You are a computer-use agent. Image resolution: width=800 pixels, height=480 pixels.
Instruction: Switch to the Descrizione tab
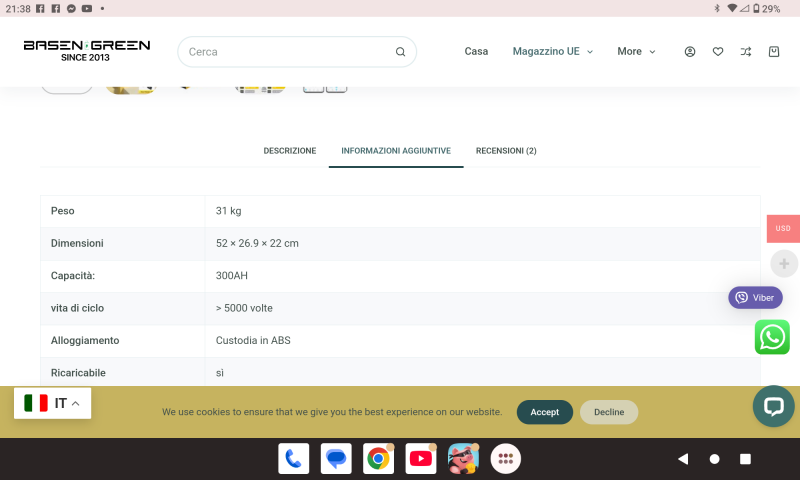[x=289, y=151]
